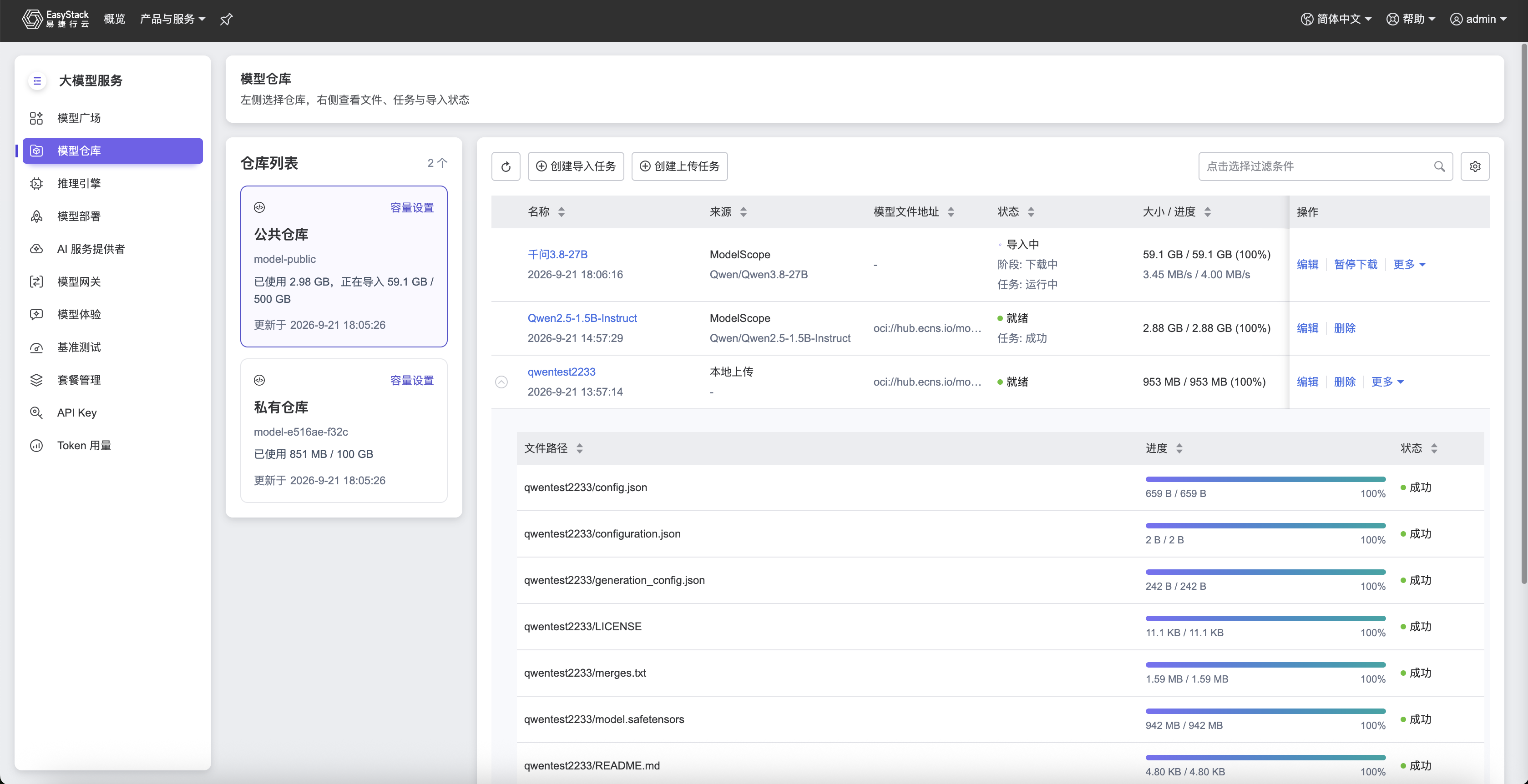Click the sidebar collapse icon beside 大模型服务
The width and height of the screenshot is (1528, 784).
pos(37,81)
